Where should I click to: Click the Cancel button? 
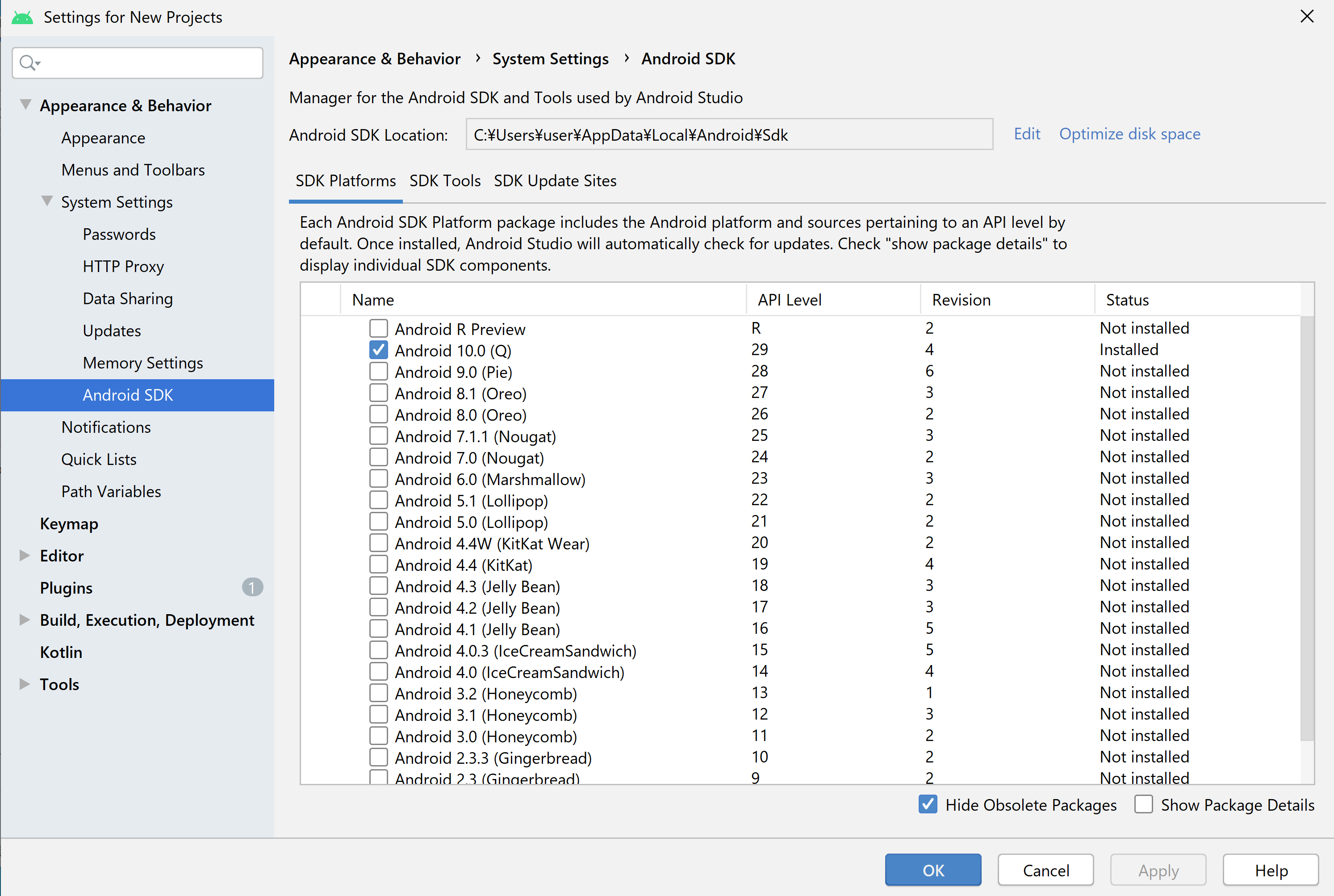click(x=1045, y=870)
